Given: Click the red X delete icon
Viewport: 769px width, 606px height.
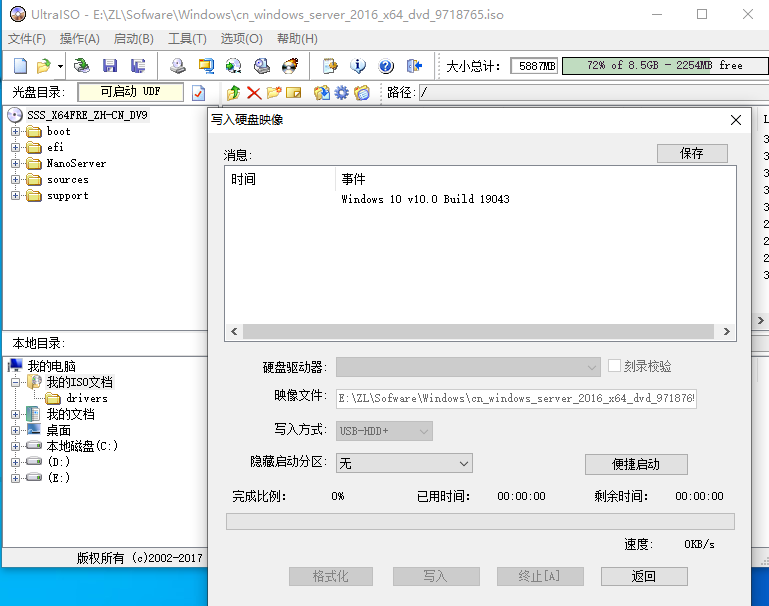Looking at the screenshot, I should [x=254, y=93].
